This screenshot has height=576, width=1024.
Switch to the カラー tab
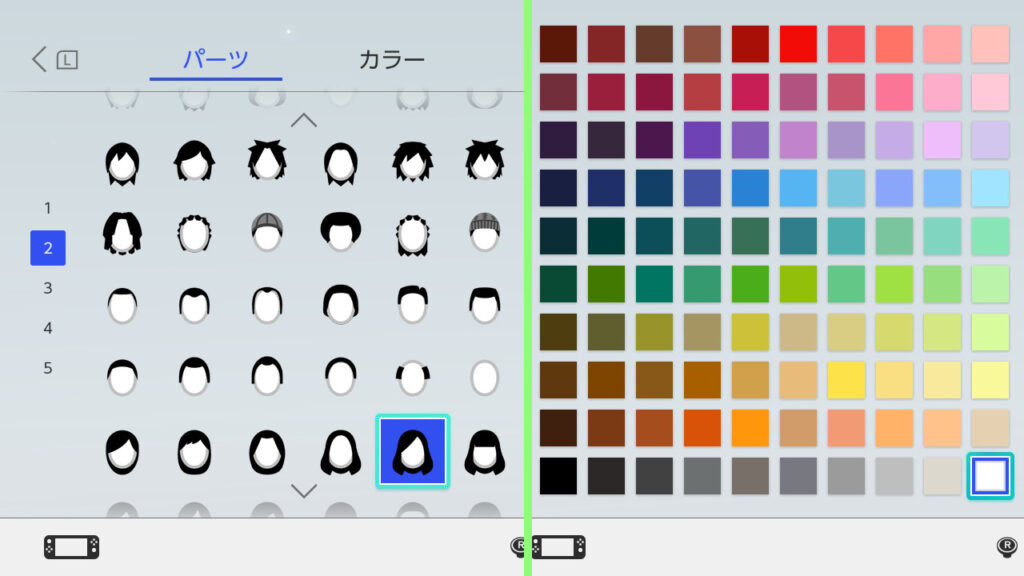[392, 60]
